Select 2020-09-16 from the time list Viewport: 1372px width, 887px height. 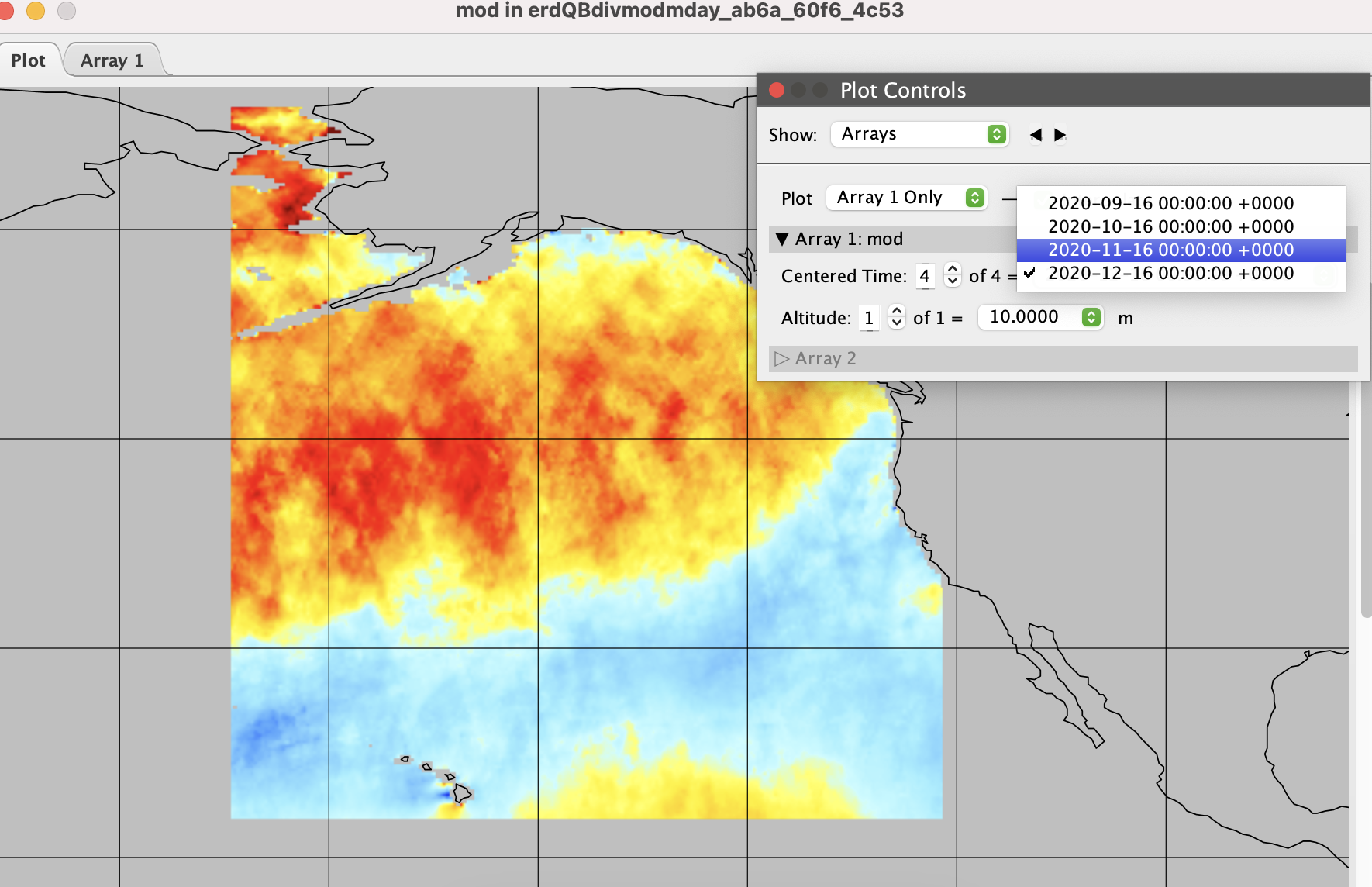(1170, 203)
